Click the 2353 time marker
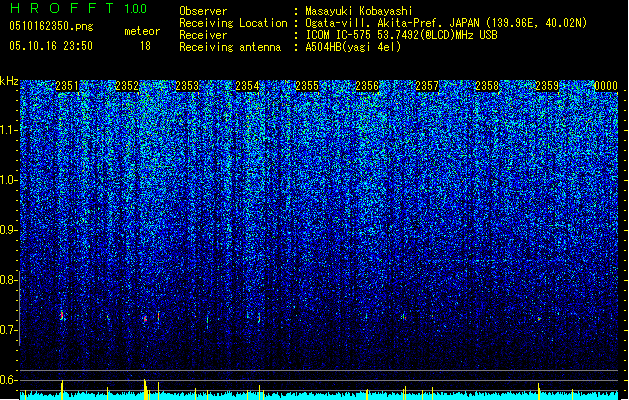The height and width of the screenshot is (400, 629). (187, 86)
